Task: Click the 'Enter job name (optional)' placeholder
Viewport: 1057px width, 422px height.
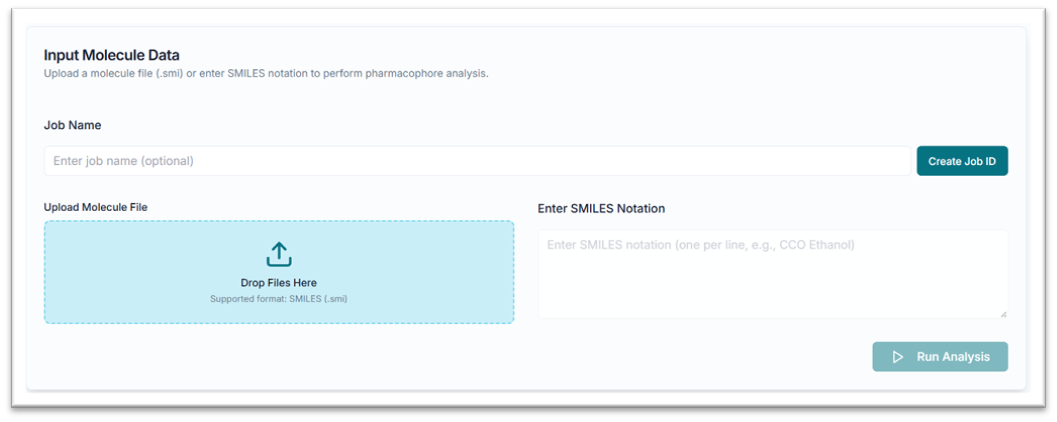Action: [x=123, y=161]
